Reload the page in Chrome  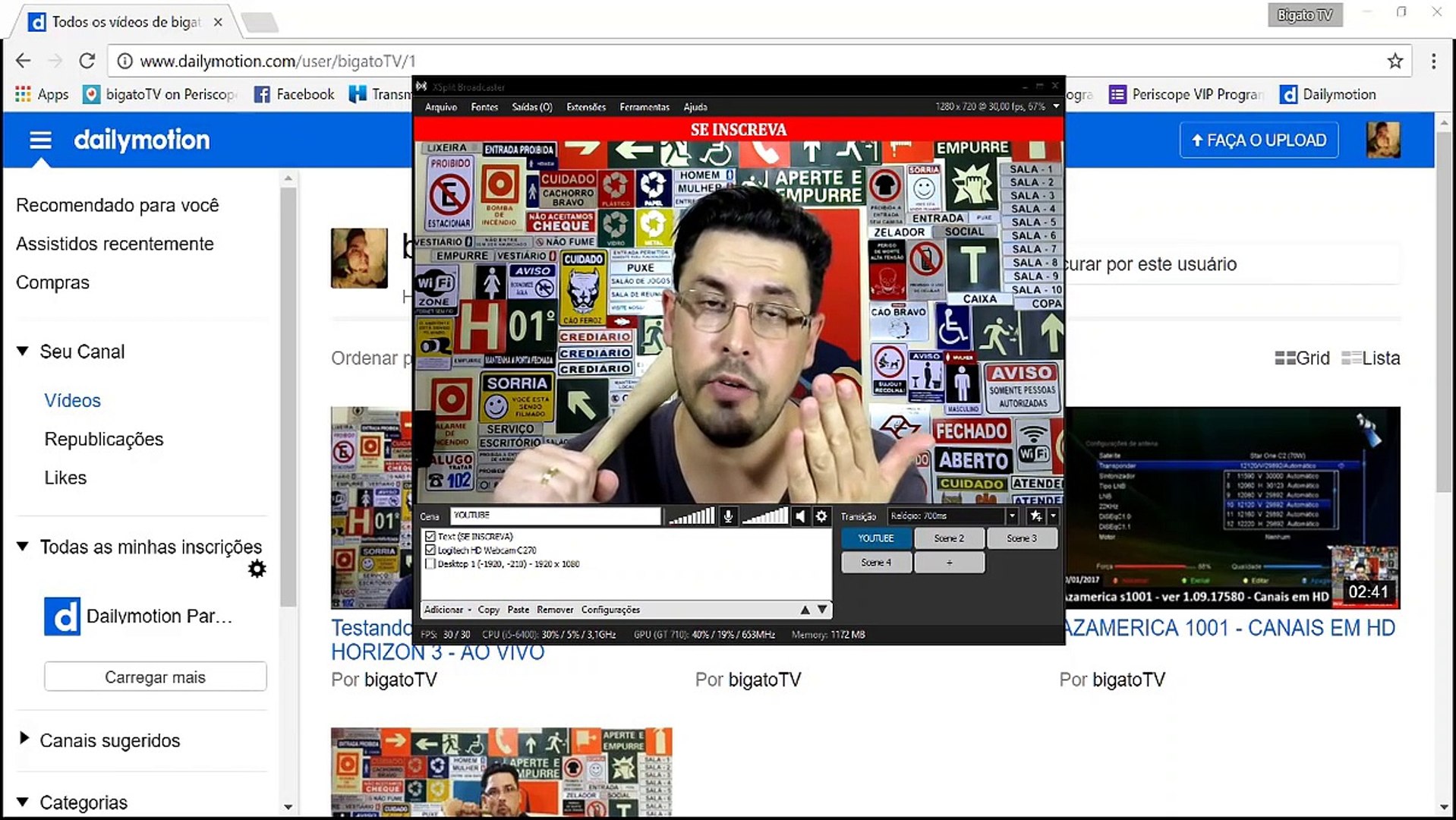coord(87,61)
